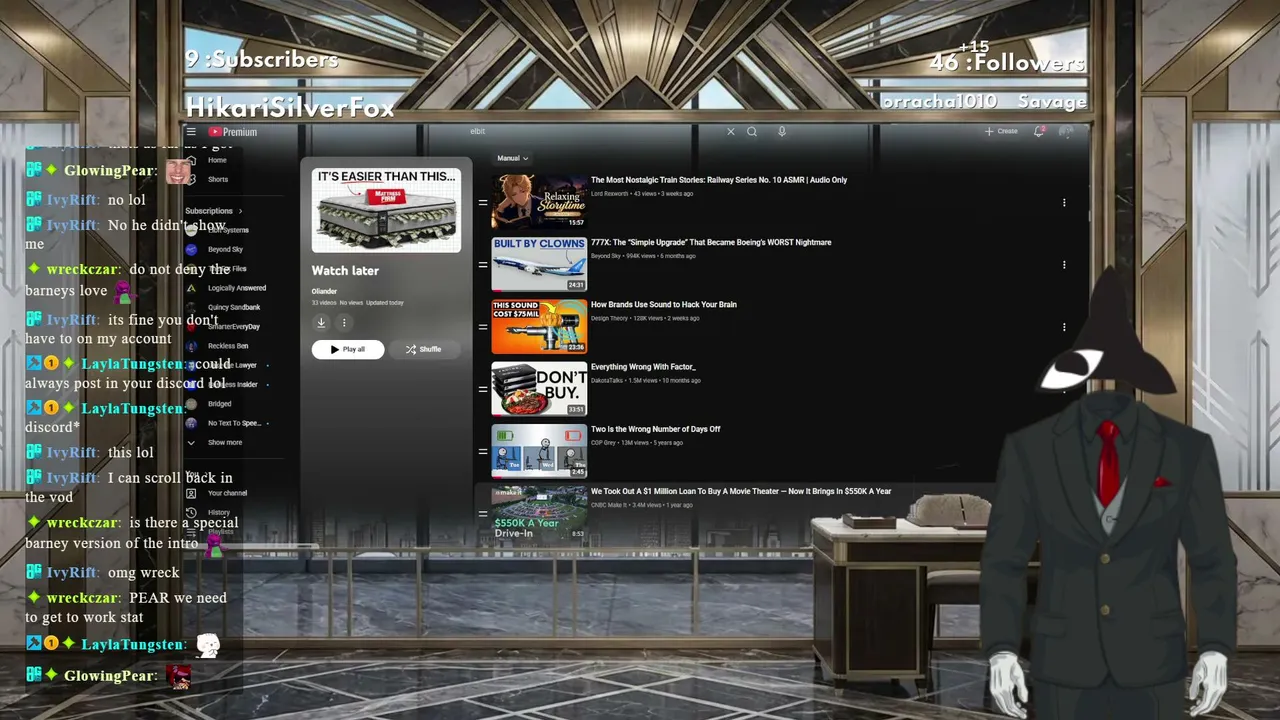The height and width of the screenshot is (720, 1280).
Task: Start voice search with the microphone icon
Action: (x=782, y=132)
